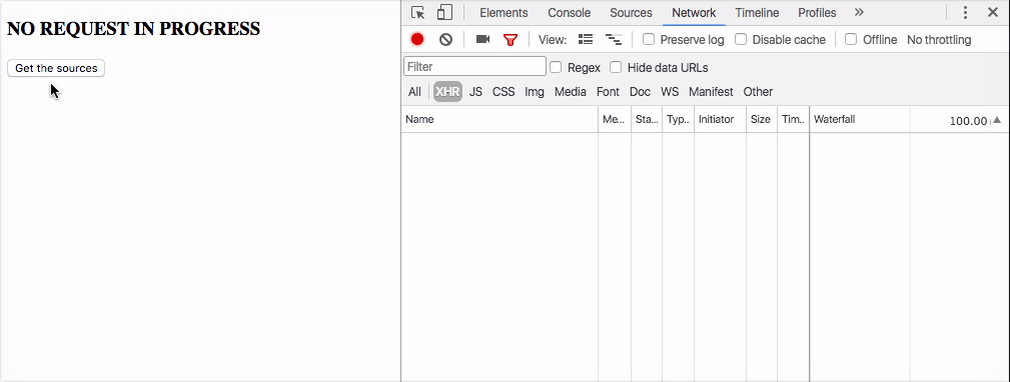Open the Sources tab
The width and height of the screenshot is (1010, 382).
pyautogui.click(x=631, y=13)
